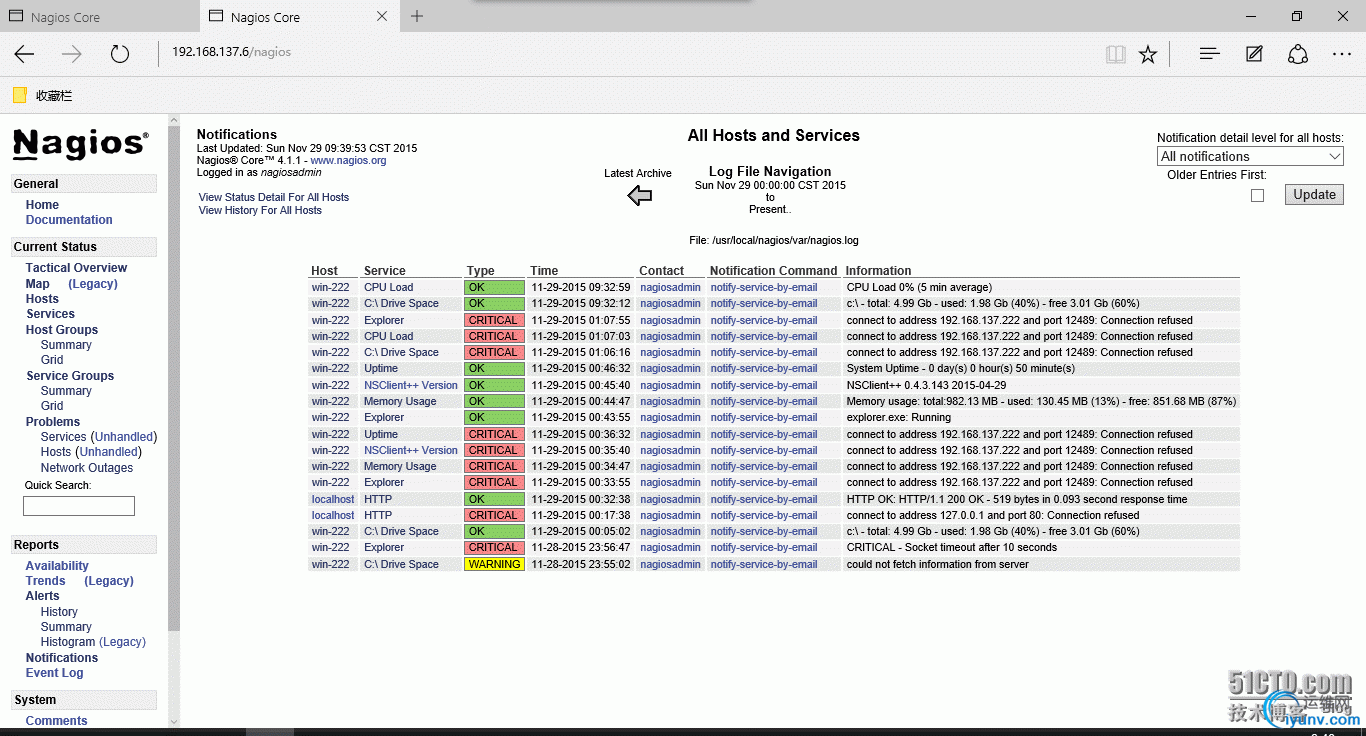
Task: Focus the Quick Search field
Action: [79, 506]
